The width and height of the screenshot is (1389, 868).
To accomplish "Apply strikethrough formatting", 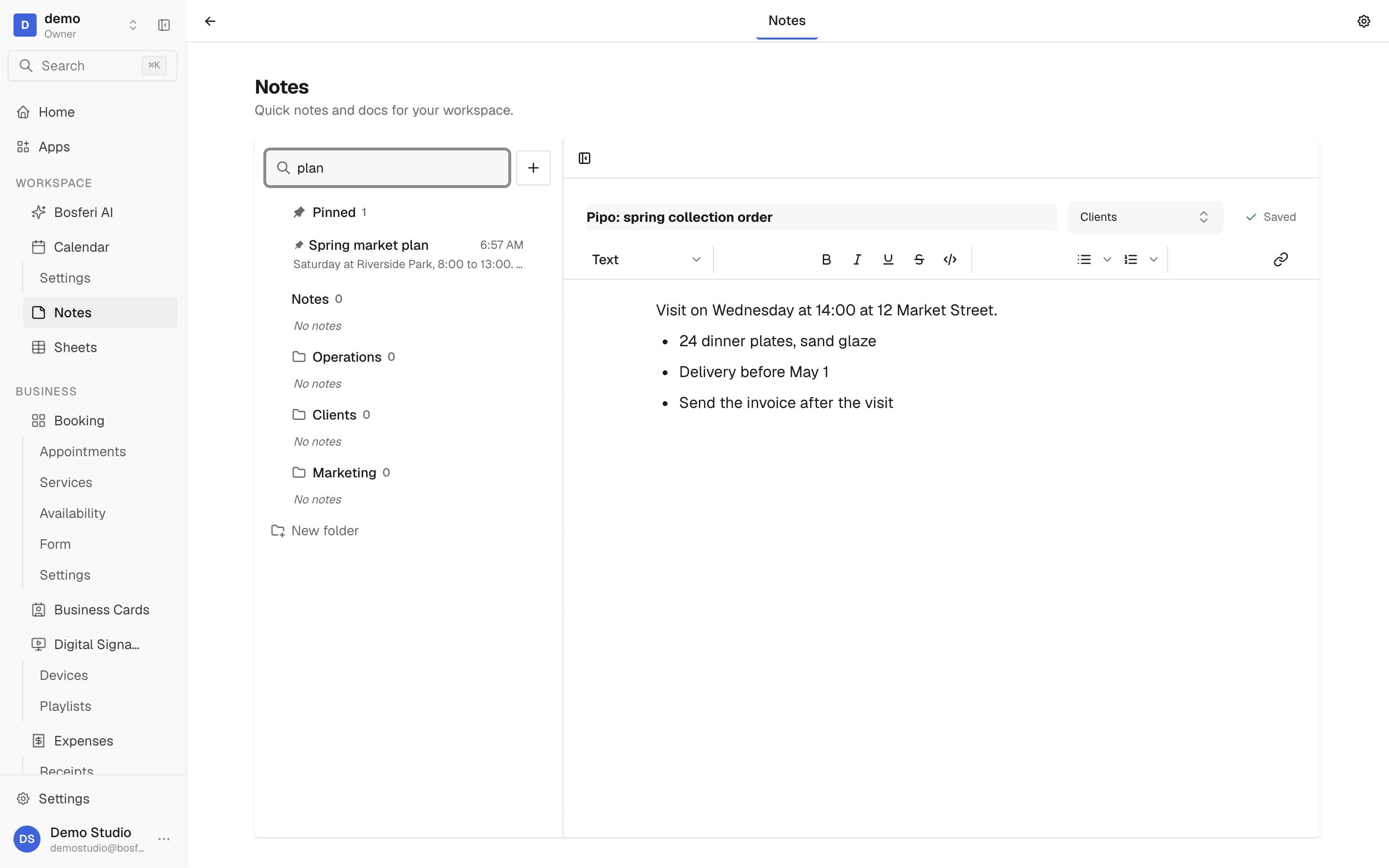I will click(919, 259).
